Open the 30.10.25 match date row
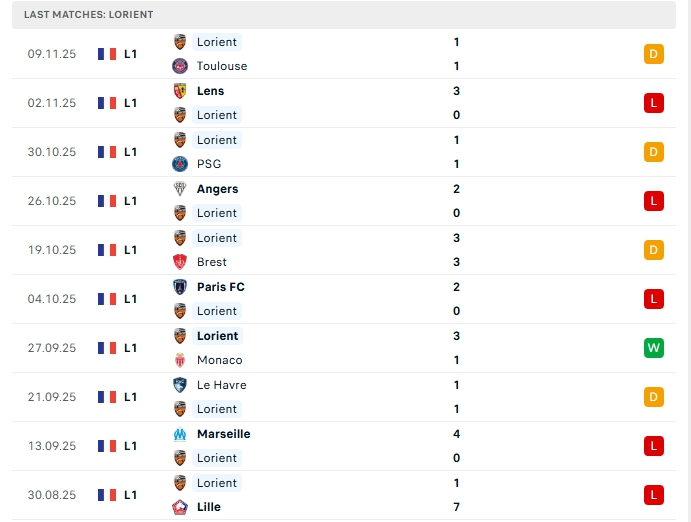This screenshot has height=522, width=691. (x=52, y=152)
